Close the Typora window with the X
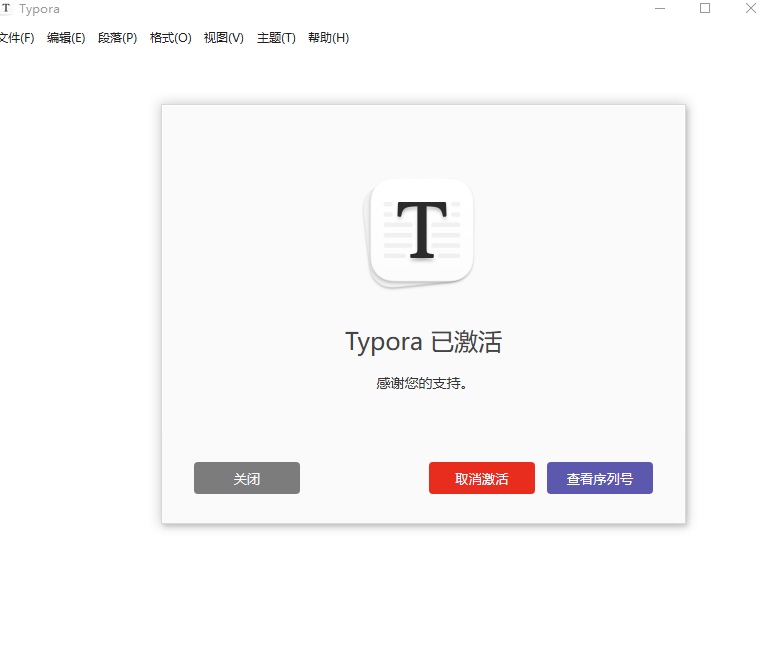Viewport: 766px width, 653px height. point(750,9)
